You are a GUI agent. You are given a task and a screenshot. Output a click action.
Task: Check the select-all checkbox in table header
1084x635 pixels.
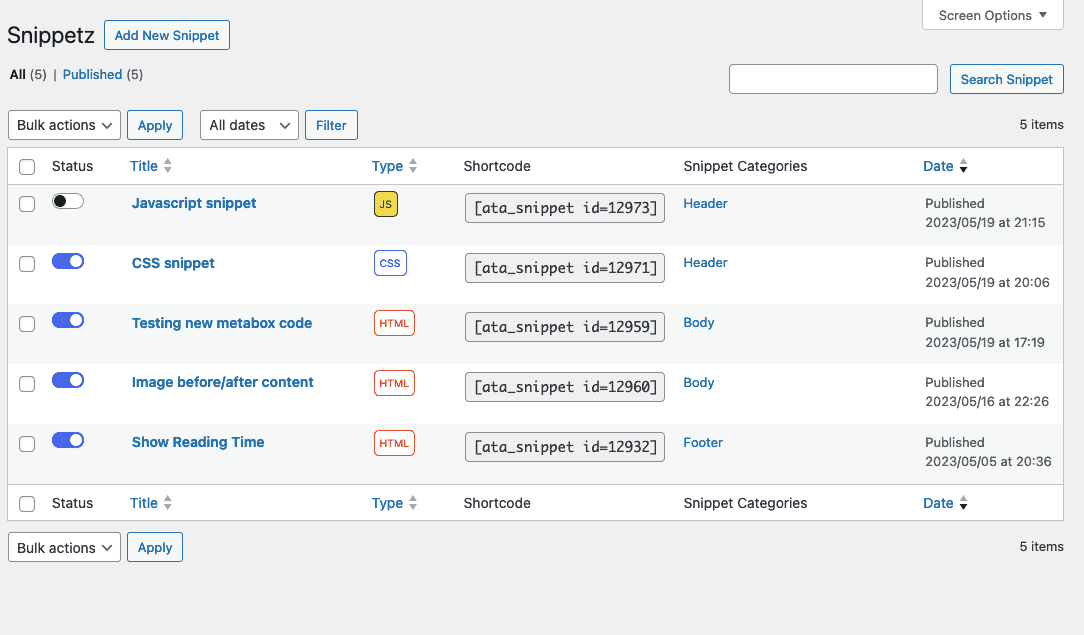click(27, 167)
